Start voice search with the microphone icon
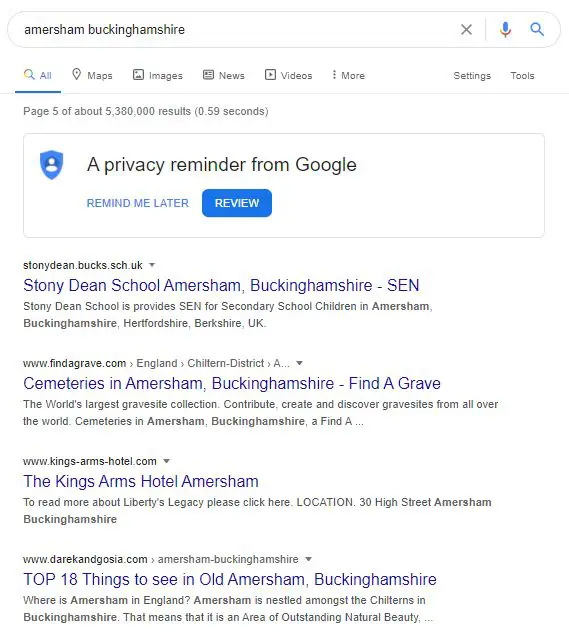The height and width of the screenshot is (641, 569). point(505,29)
